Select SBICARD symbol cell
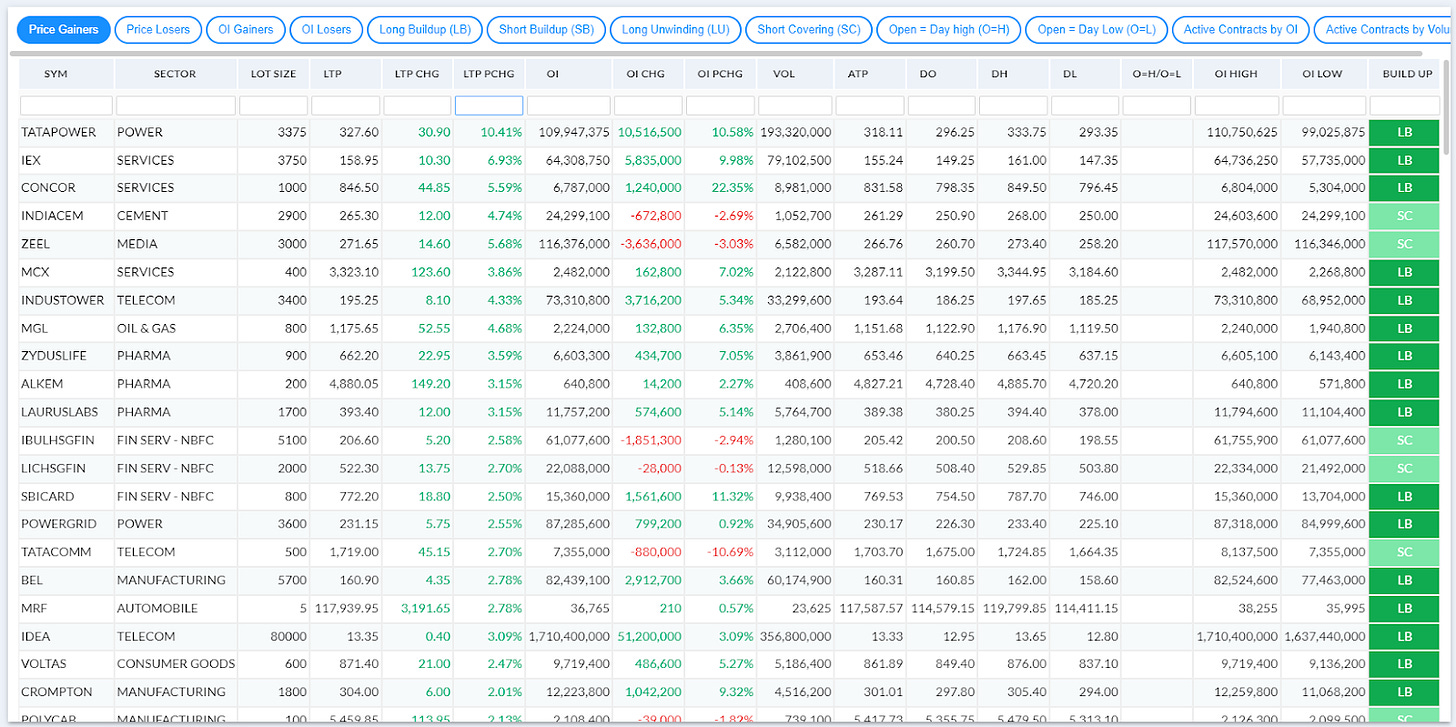The height and width of the screenshot is (727, 1456). [x=66, y=496]
